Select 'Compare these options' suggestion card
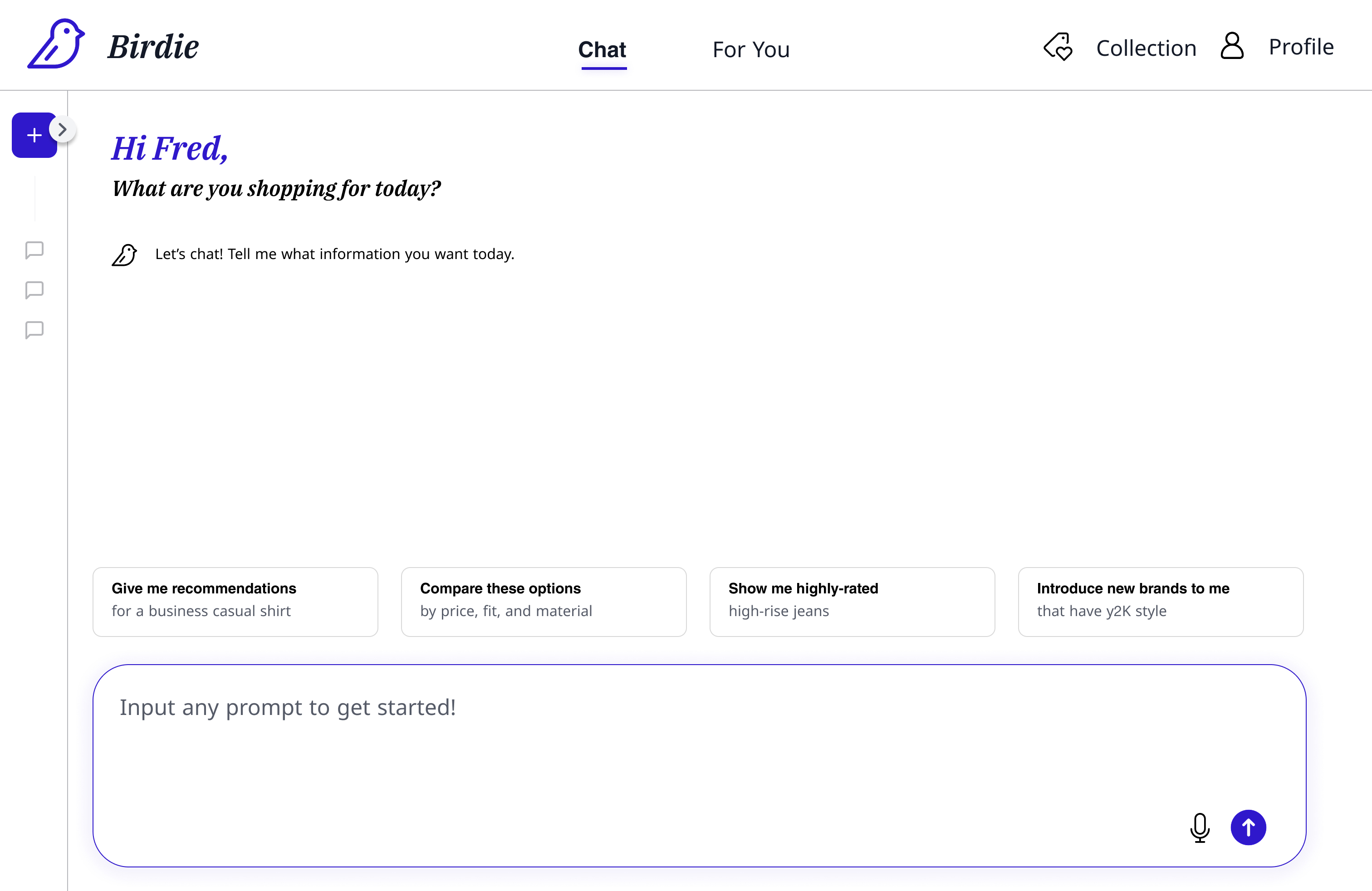 [544, 601]
